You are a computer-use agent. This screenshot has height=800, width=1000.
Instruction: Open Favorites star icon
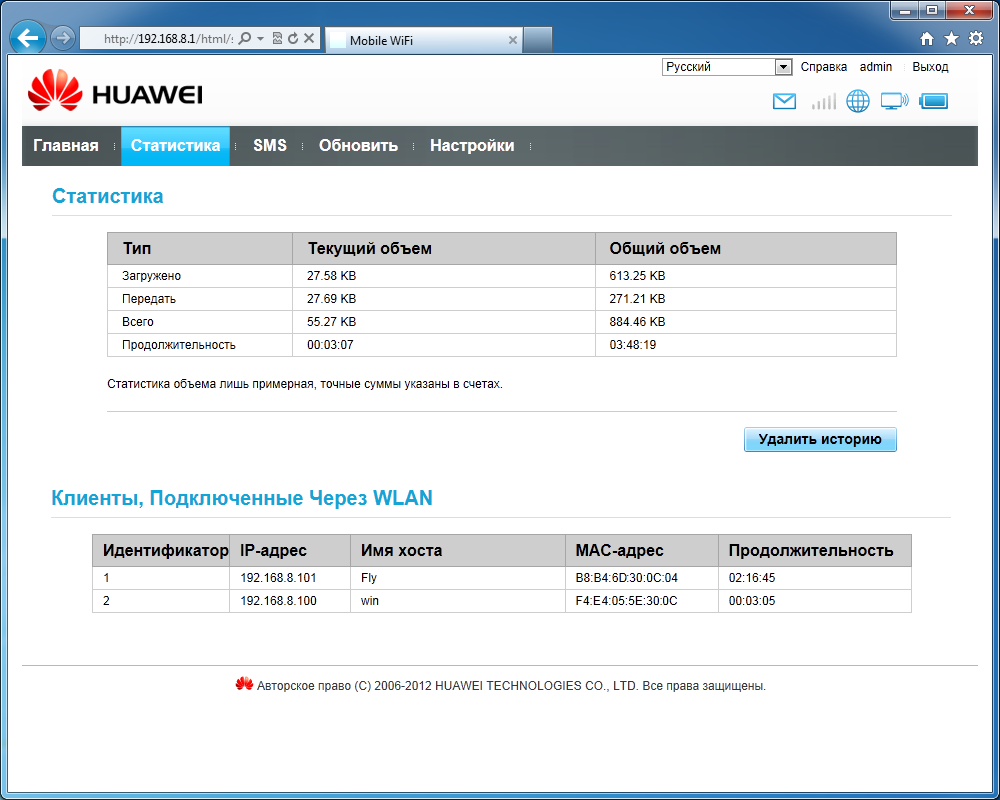tap(951, 39)
